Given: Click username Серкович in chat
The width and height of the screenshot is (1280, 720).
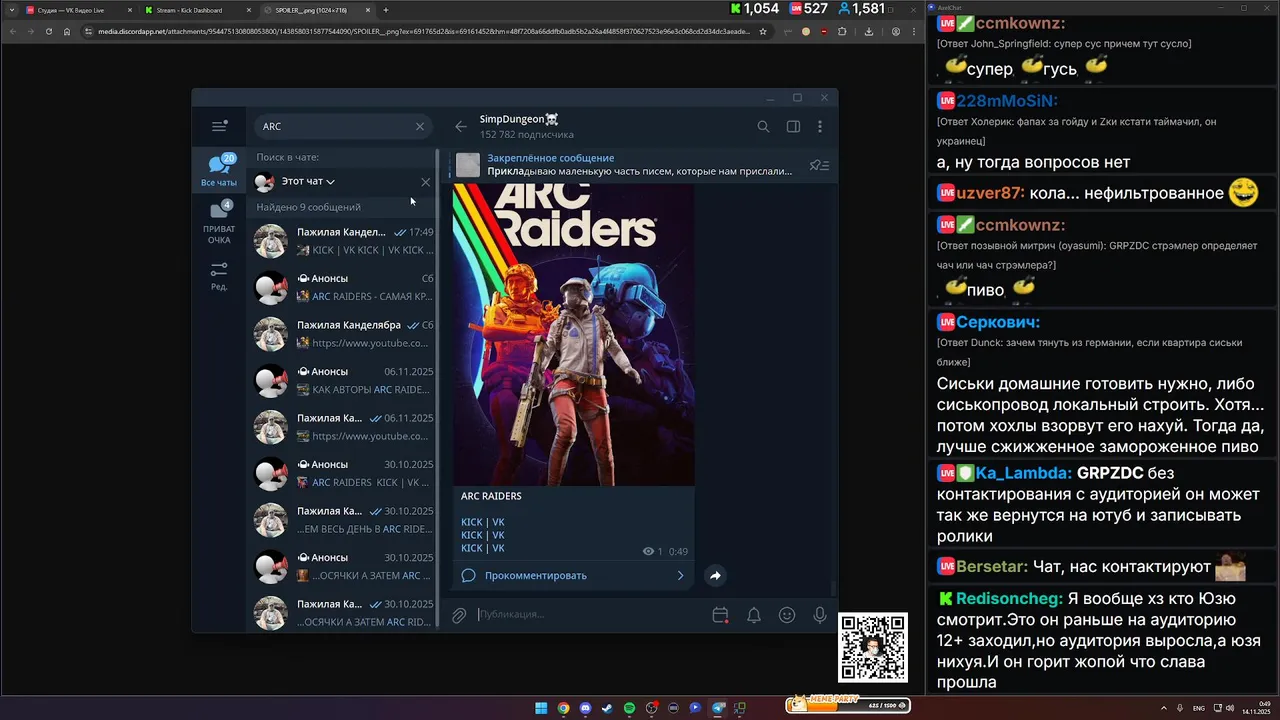Looking at the screenshot, I should pyautogui.click(x=998, y=322).
